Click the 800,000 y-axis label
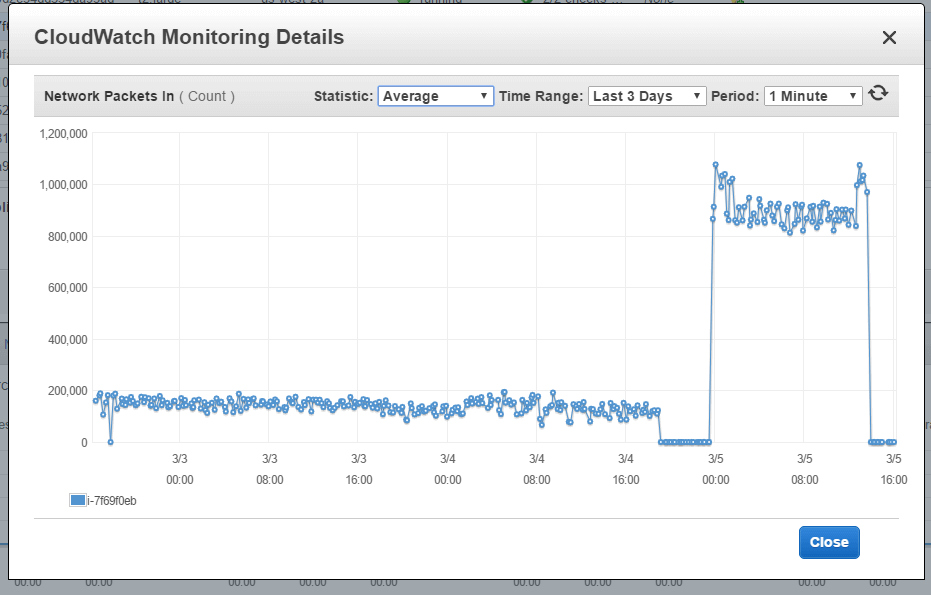This screenshot has height=595, width=931. pyautogui.click(x=68, y=236)
